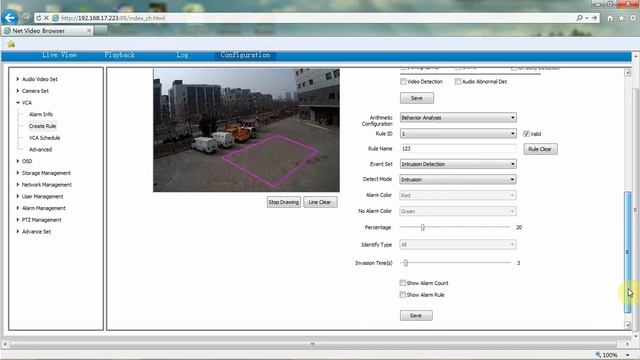Click into the Rule Name field
The height and width of the screenshot is (360, 640).
(458, 149)
